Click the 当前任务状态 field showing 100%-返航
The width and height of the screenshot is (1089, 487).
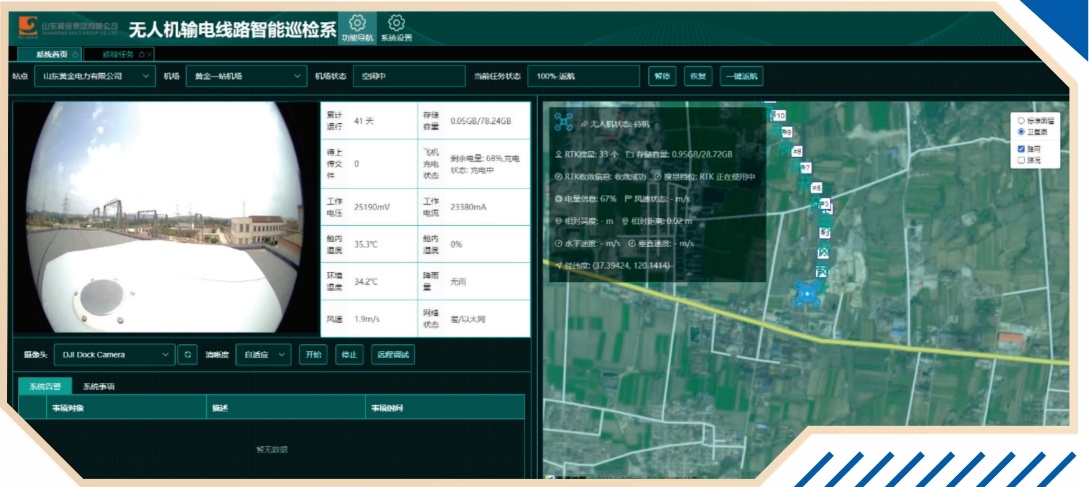coord(583,76)
